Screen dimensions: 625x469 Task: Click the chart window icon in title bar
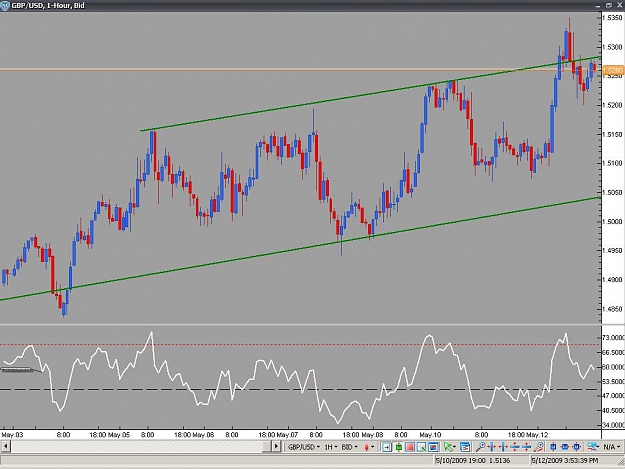5,6
